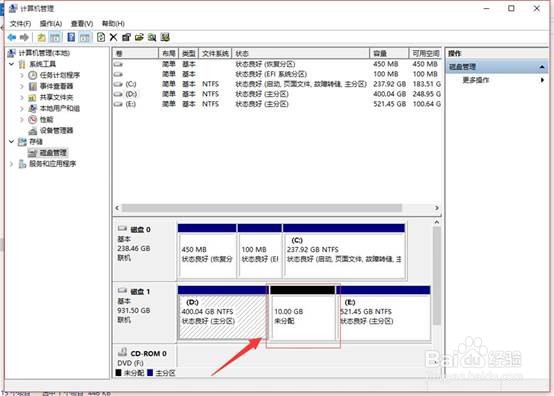
Task: Collapse the 磁盘管理 section in actions pane
Action: point(542,67)
